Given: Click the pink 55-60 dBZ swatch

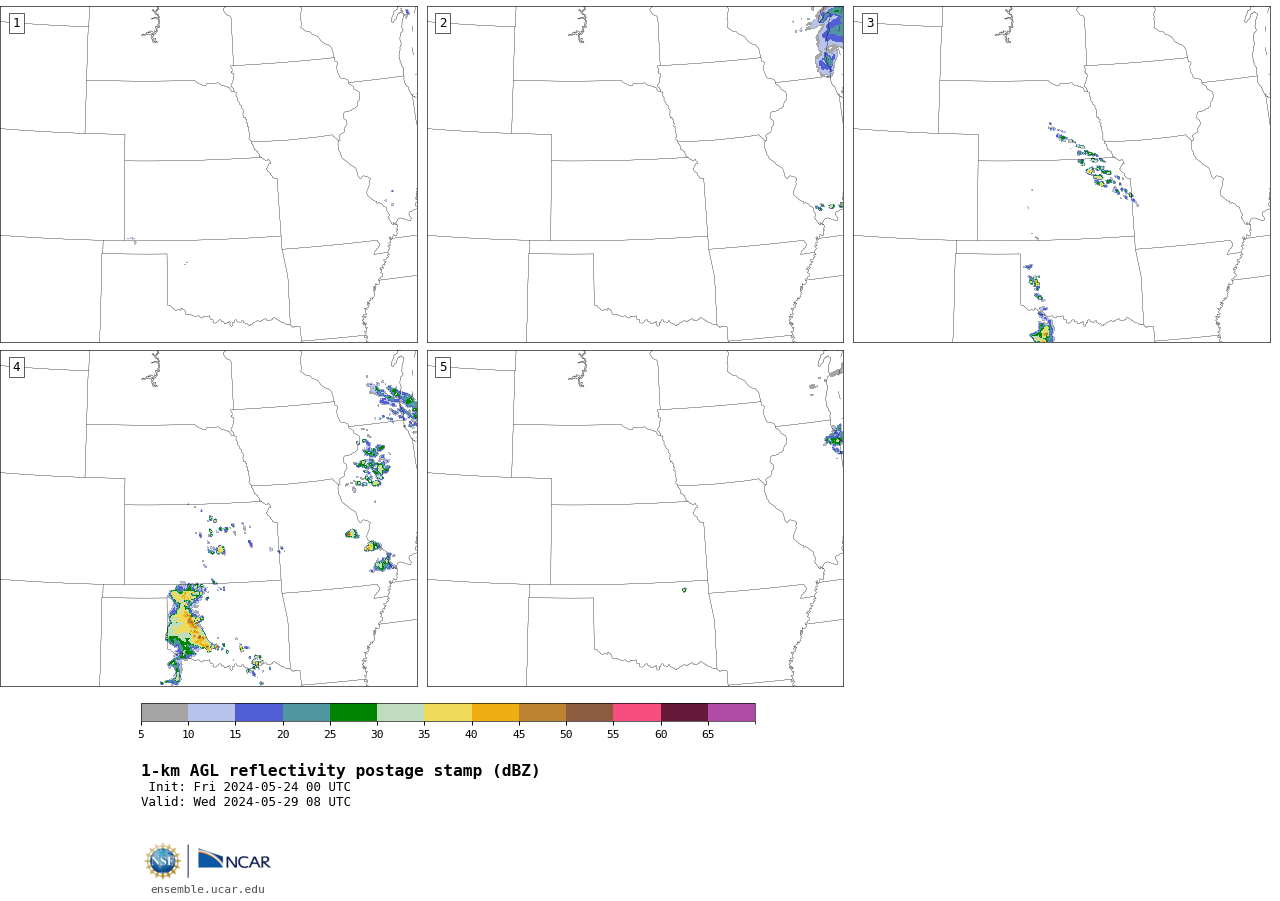Looking at the screenshot, I should point(637,712).
